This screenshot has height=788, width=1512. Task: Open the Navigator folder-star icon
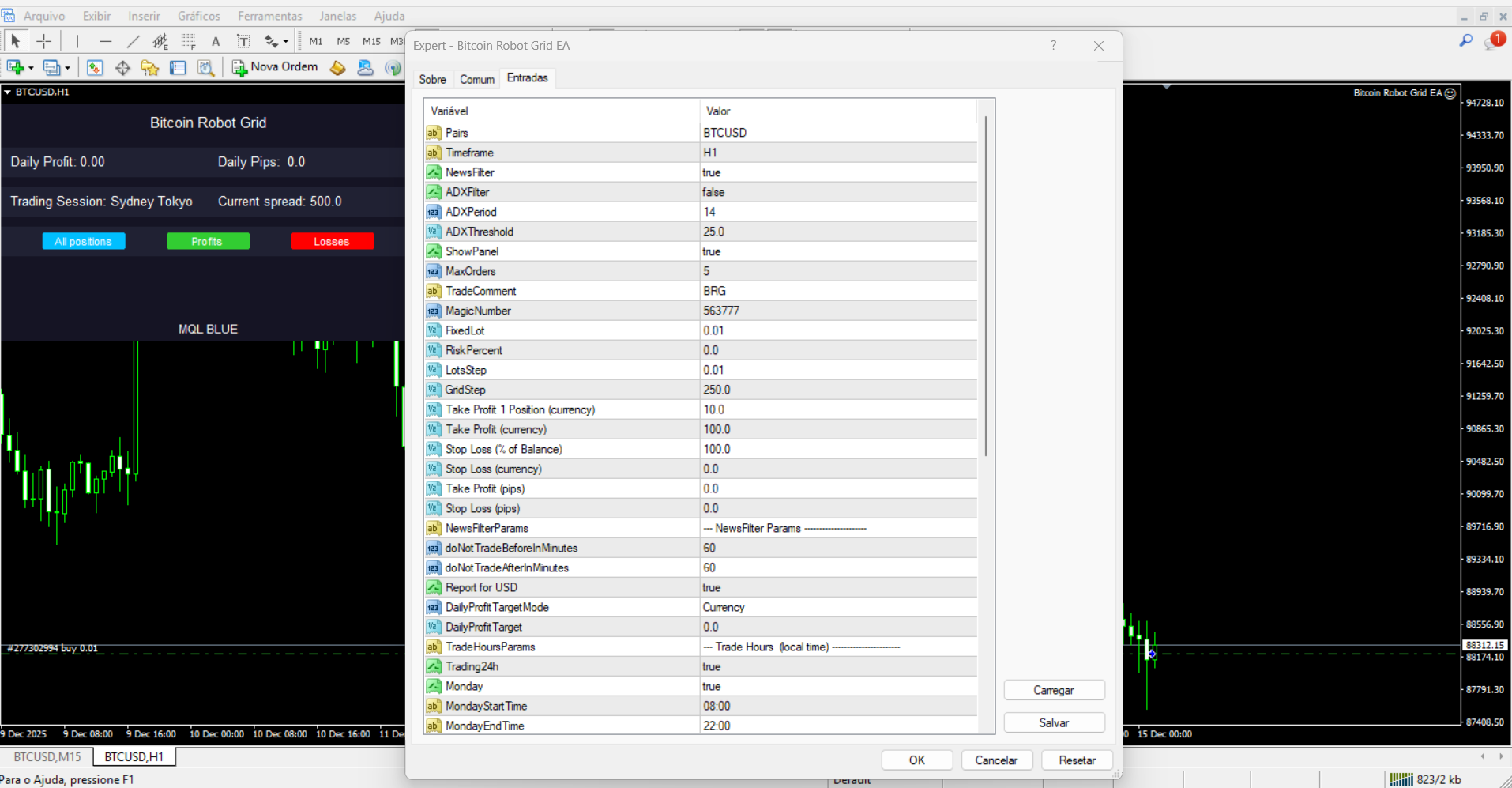pyautogui.click(x=149, y=68)
